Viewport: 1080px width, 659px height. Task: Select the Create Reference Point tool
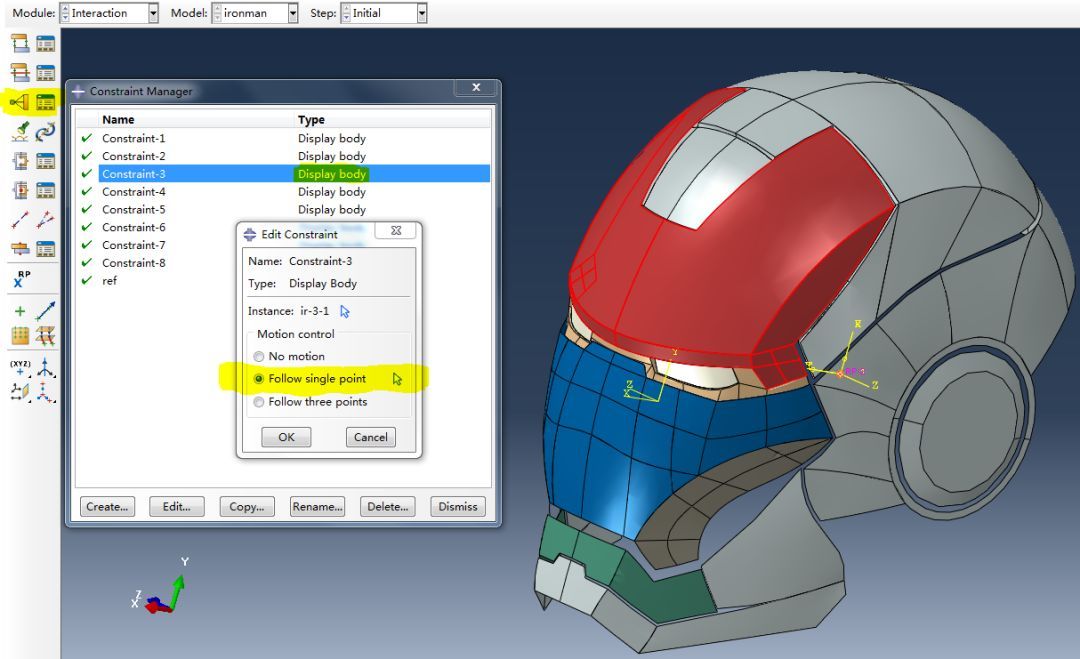(21, 279)
